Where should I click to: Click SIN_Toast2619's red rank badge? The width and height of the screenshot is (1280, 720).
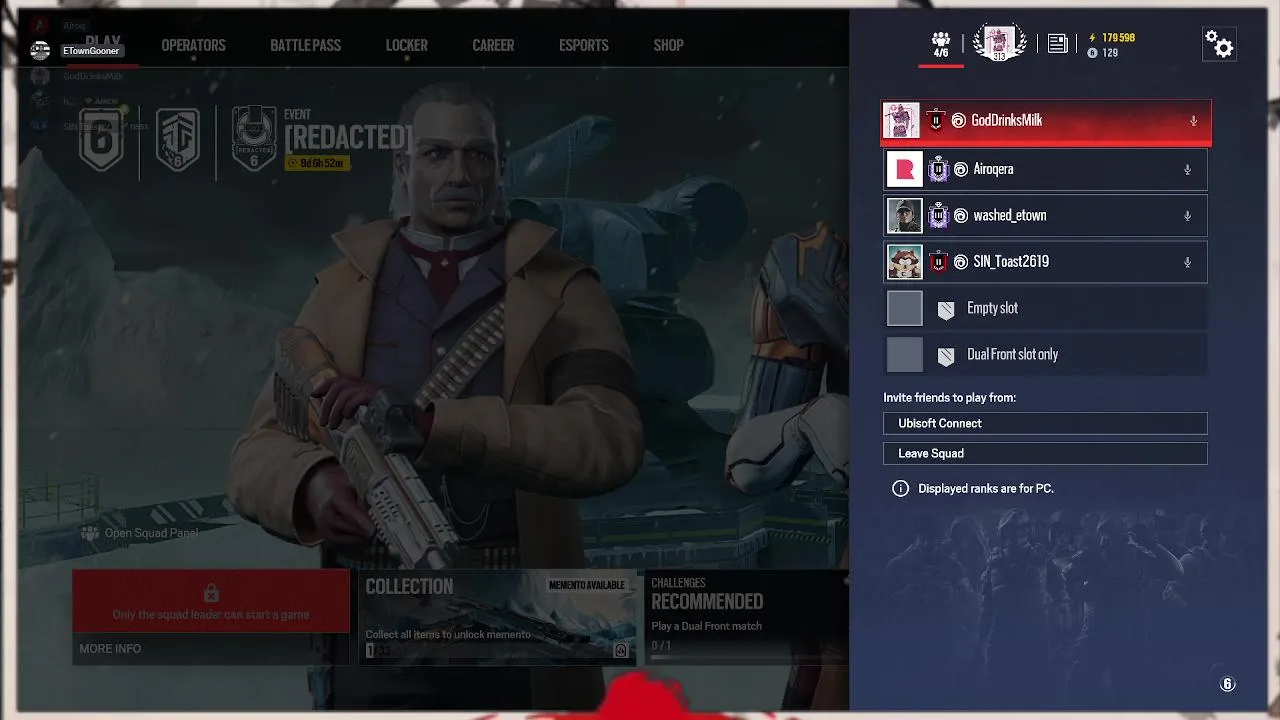click(x=938, y=261)
